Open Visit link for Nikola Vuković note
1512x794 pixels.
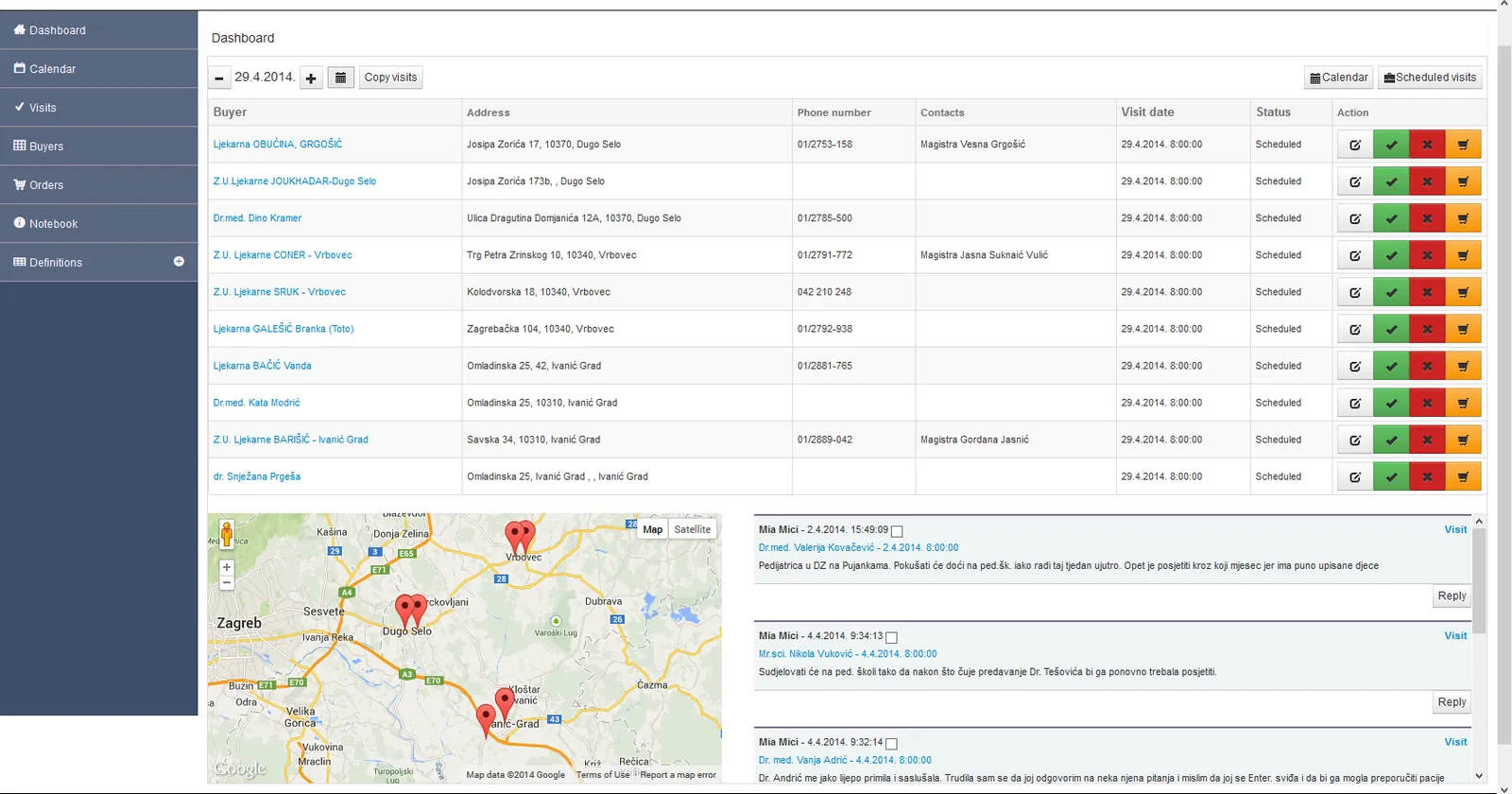(1455, 635)
